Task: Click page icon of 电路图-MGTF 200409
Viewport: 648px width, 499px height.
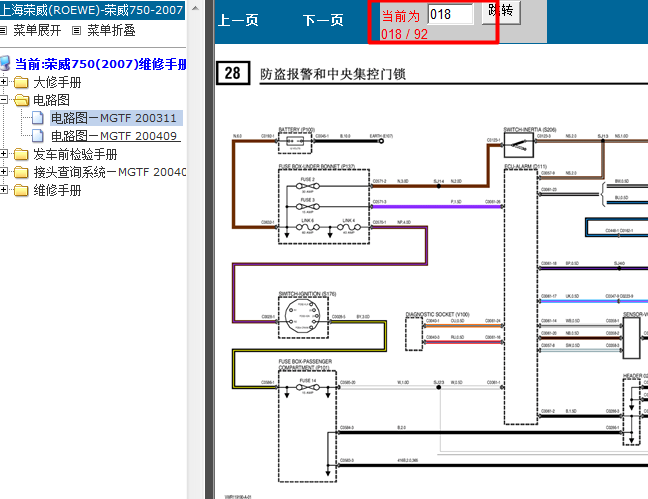Action: [38, 136]
